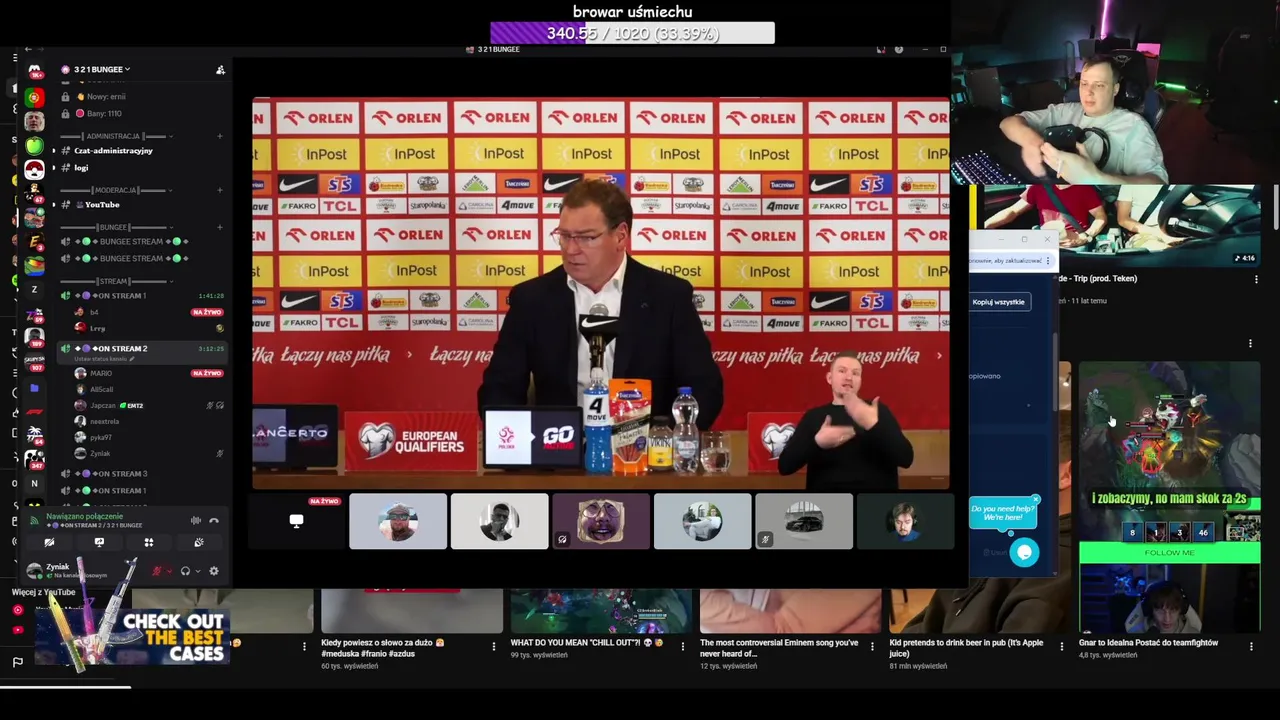This screenshot has width=1280, height=720.
Task: Open Discord user settings gear
Action: click(x=213, y=571)
